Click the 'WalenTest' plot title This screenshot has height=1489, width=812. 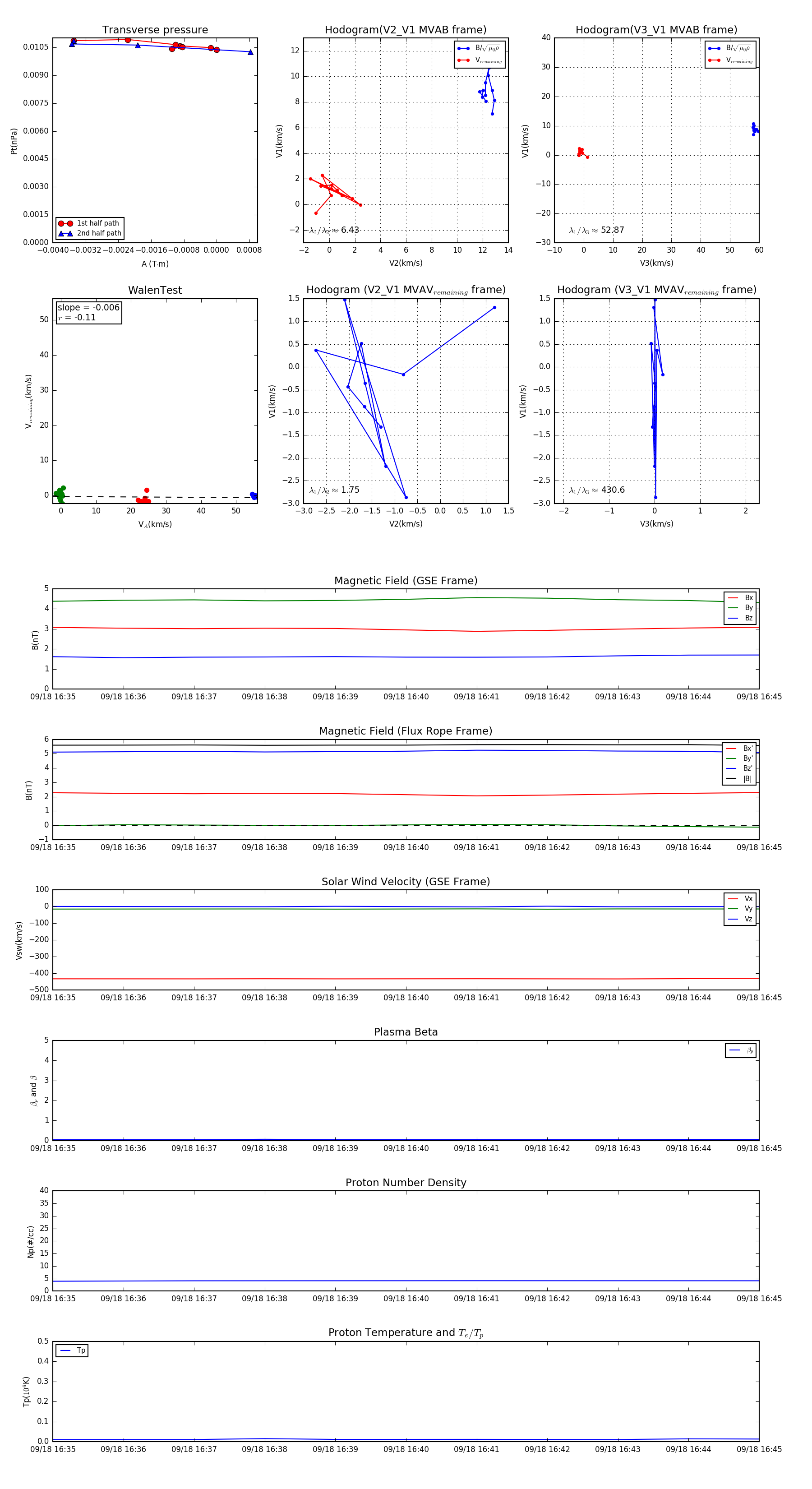(x=155, y=290)
